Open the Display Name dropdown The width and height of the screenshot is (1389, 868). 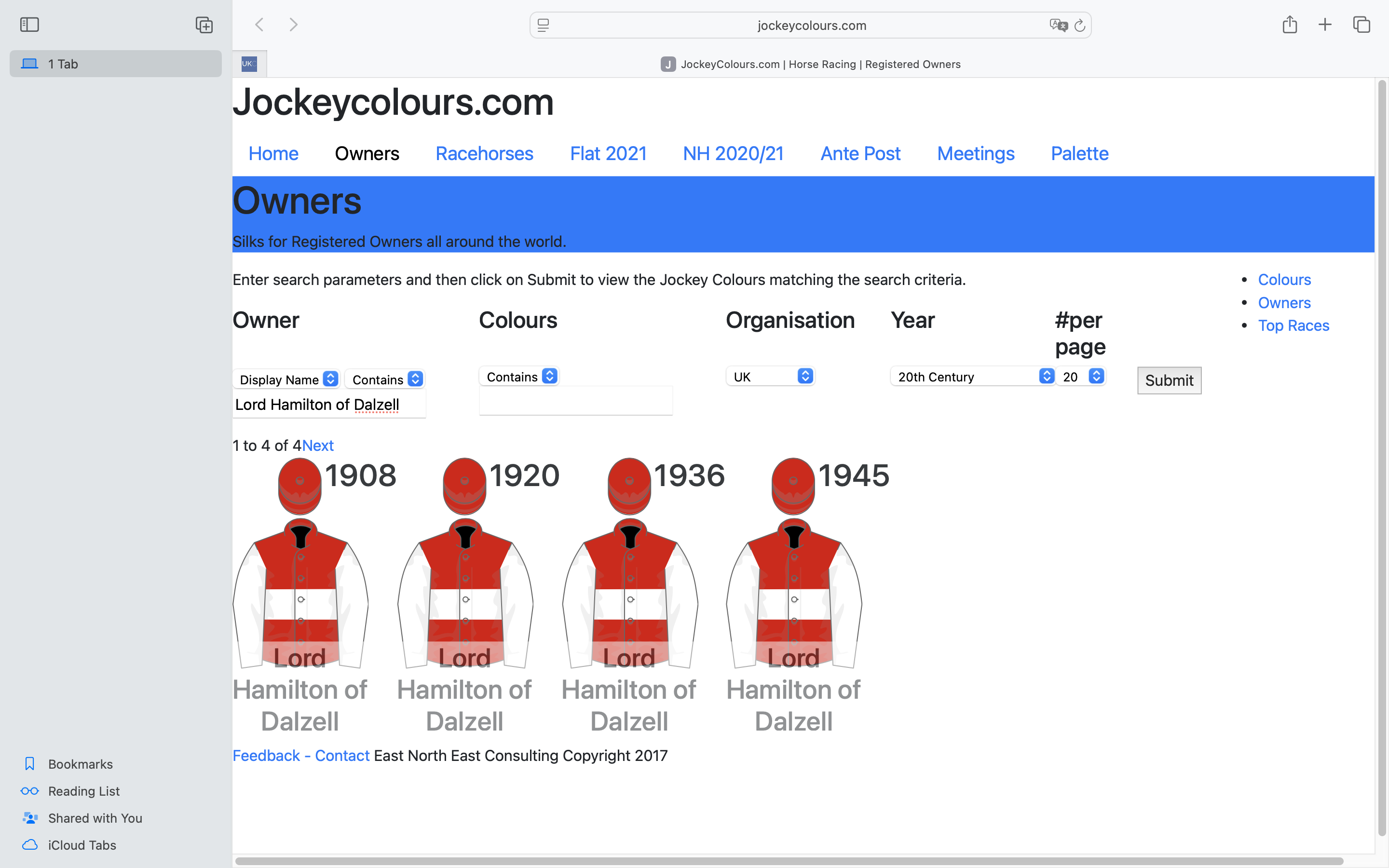[287, 380]
